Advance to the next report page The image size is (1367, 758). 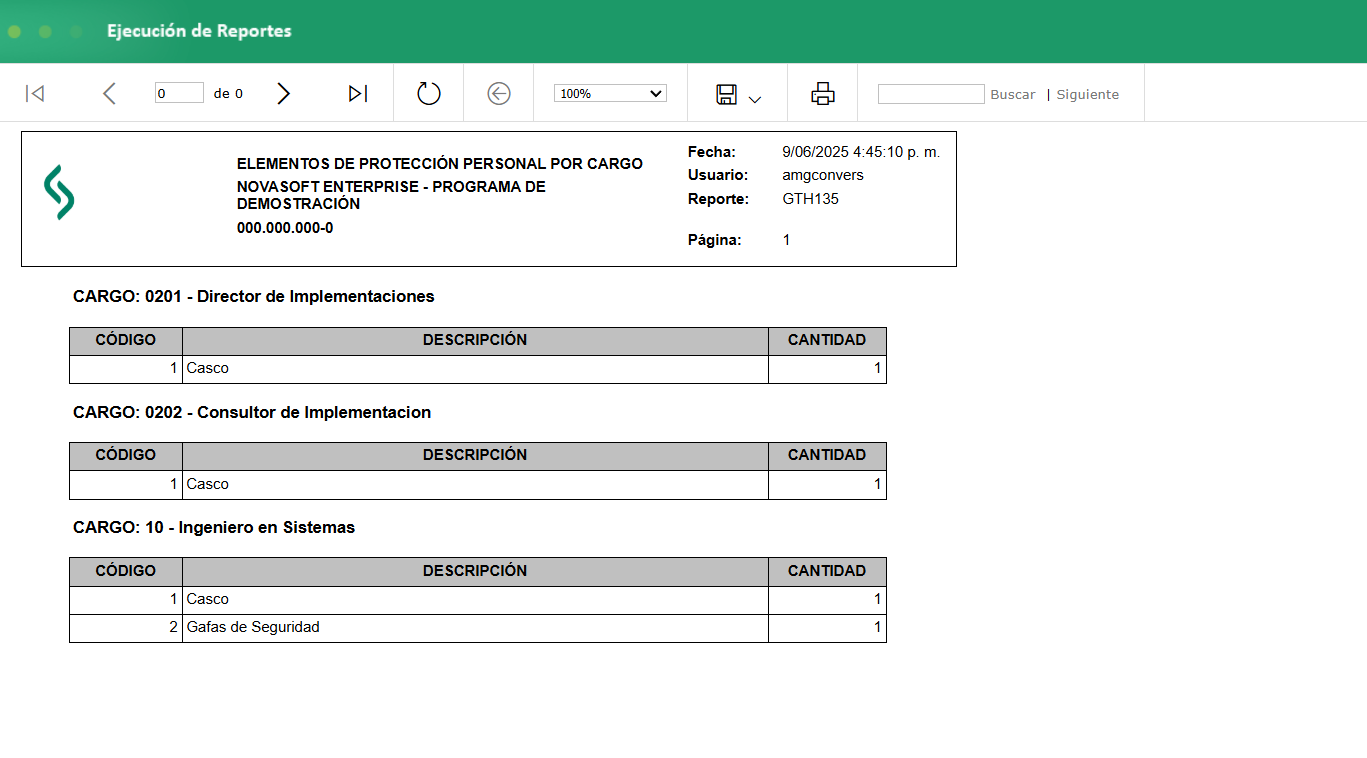pyautogui.click(x=284, y=94)
